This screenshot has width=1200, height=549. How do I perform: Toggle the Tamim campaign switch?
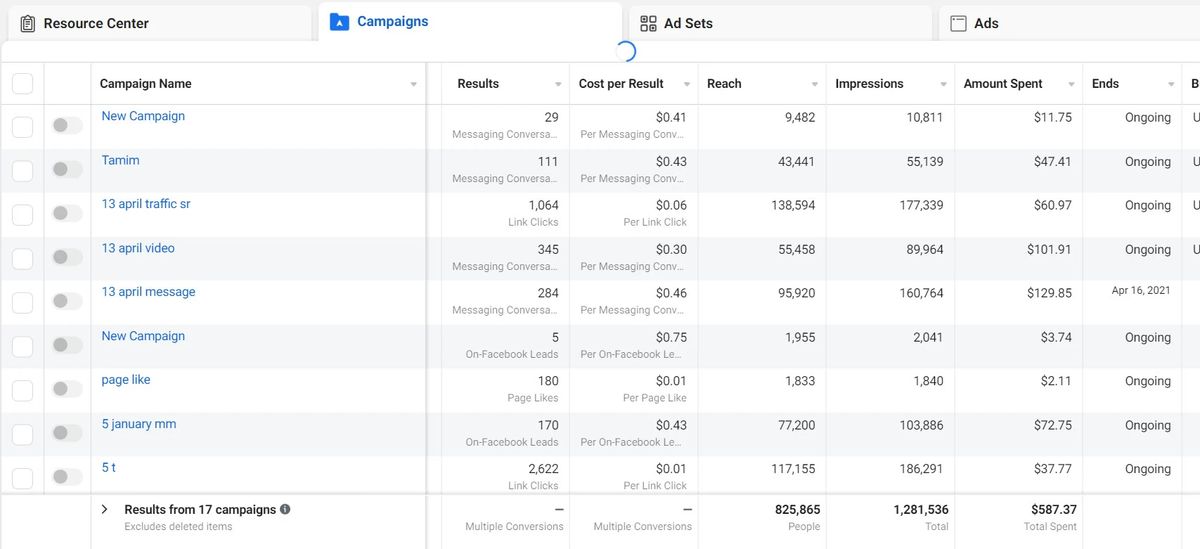(x=67, y=170)
